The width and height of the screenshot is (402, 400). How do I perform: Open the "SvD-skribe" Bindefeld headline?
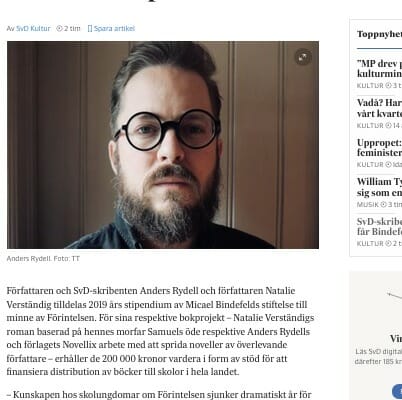coord(379,226)
